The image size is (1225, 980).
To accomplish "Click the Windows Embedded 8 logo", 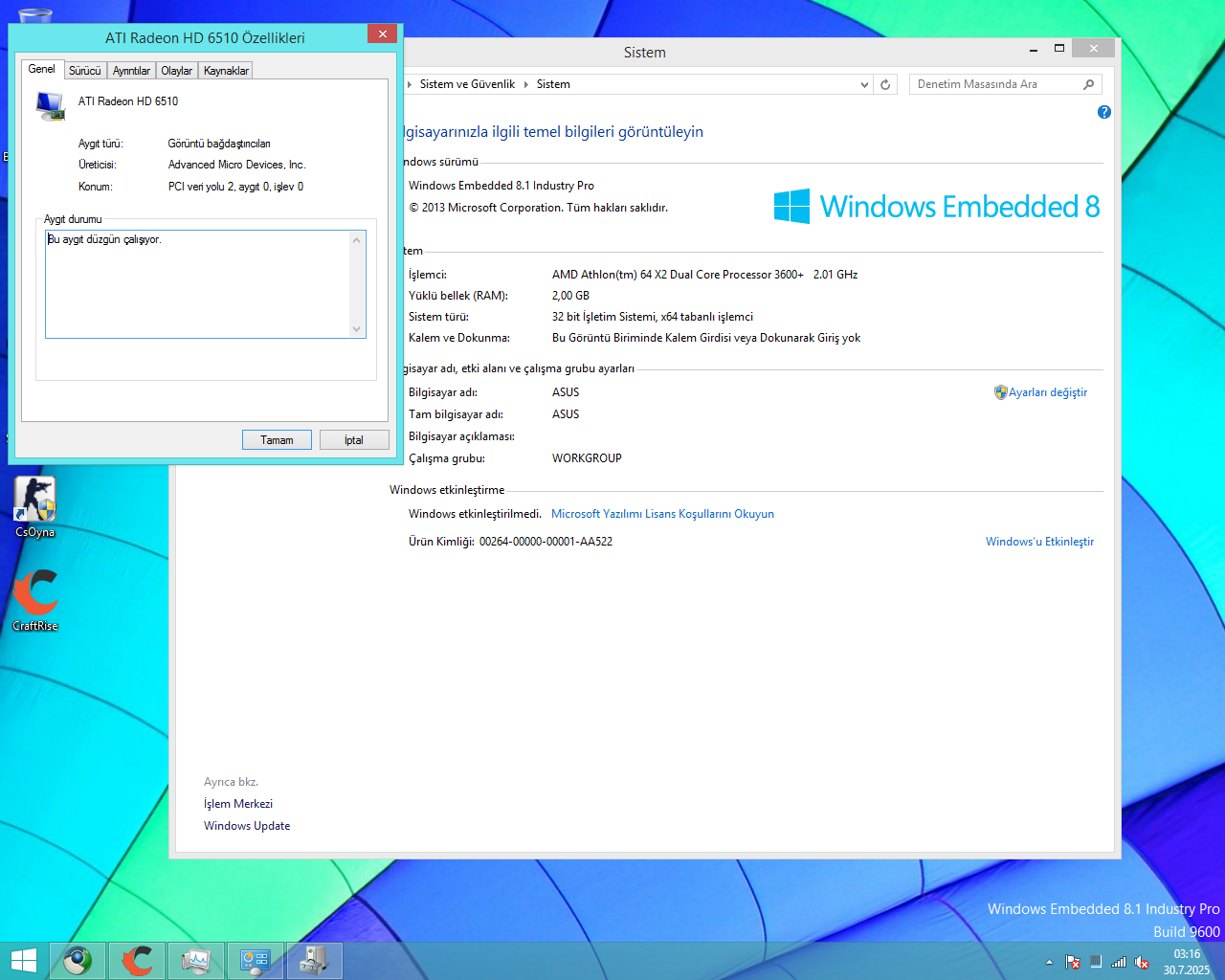I will click(937, 207).
